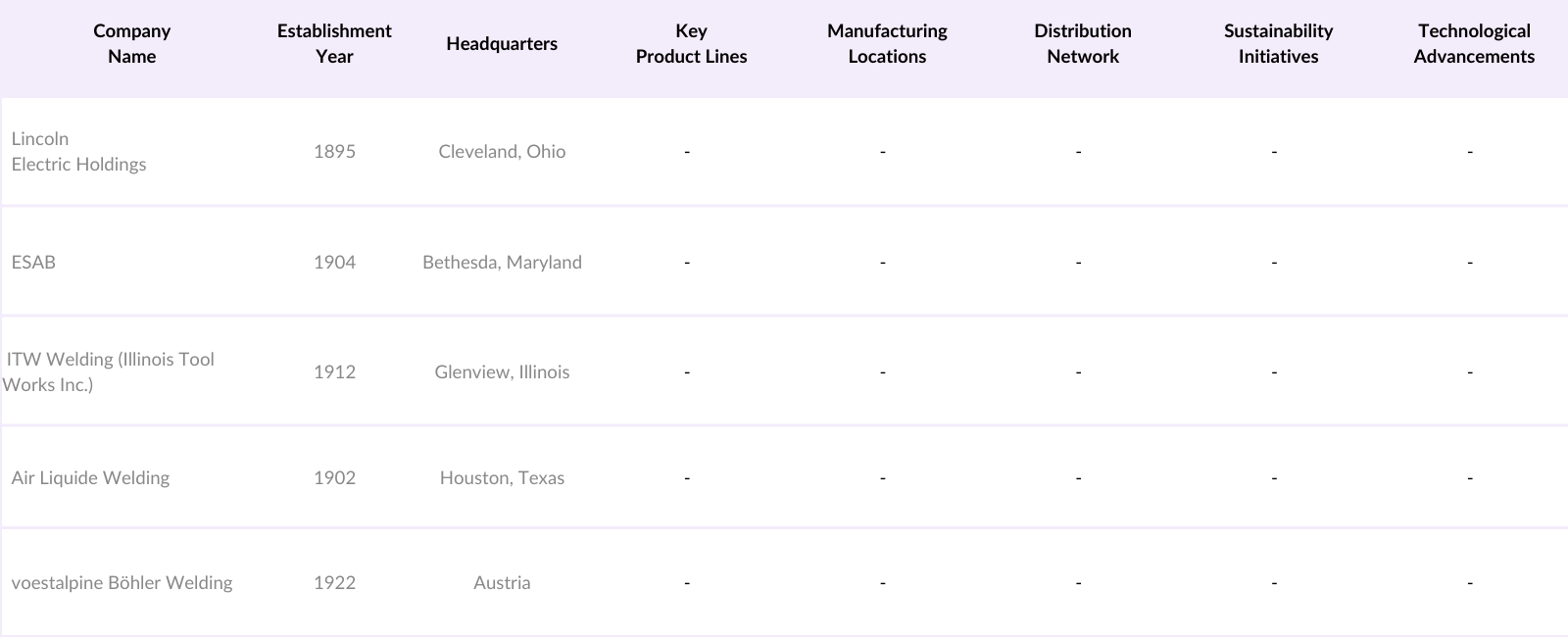Select the Glenview, Illinois cell
Screen dimensions: 1568x640
[x=502, y=372]
